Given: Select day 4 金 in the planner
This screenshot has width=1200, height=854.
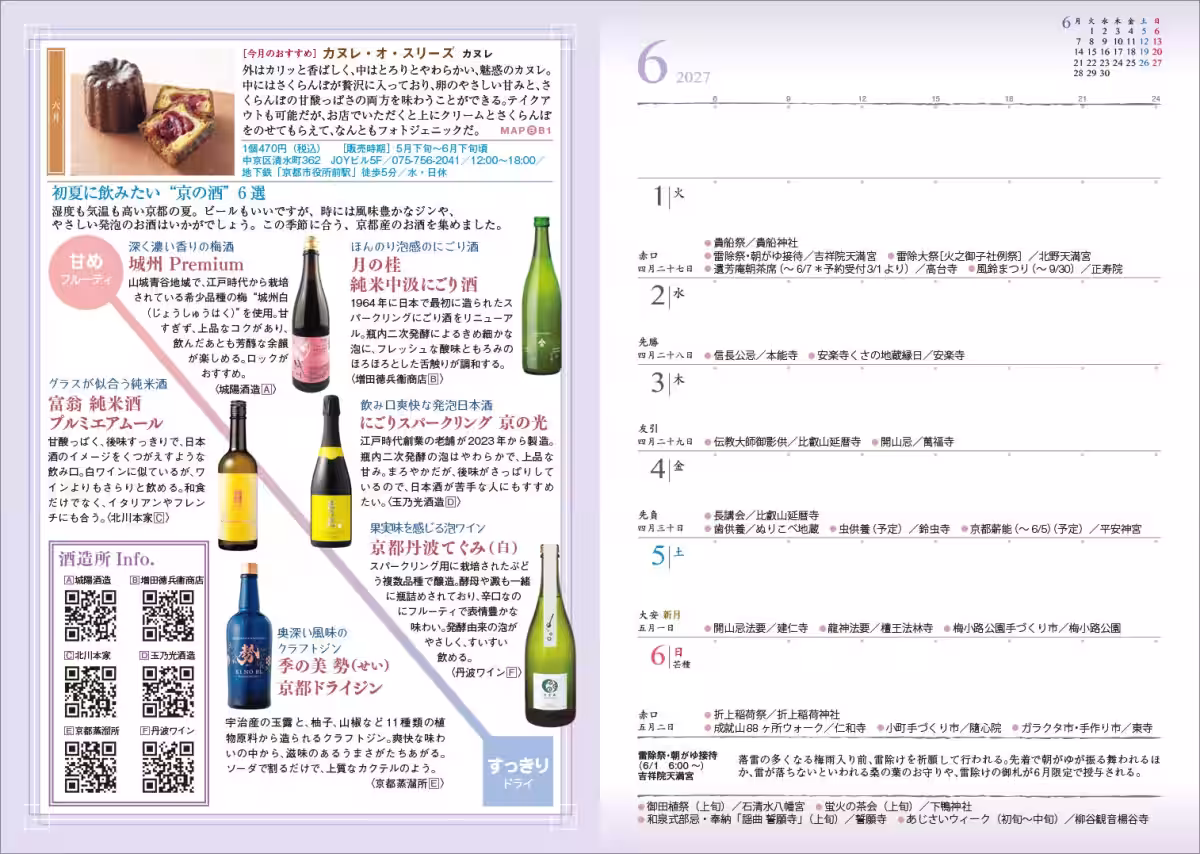Looking at the screenshot, I should [x=668, y=468].
